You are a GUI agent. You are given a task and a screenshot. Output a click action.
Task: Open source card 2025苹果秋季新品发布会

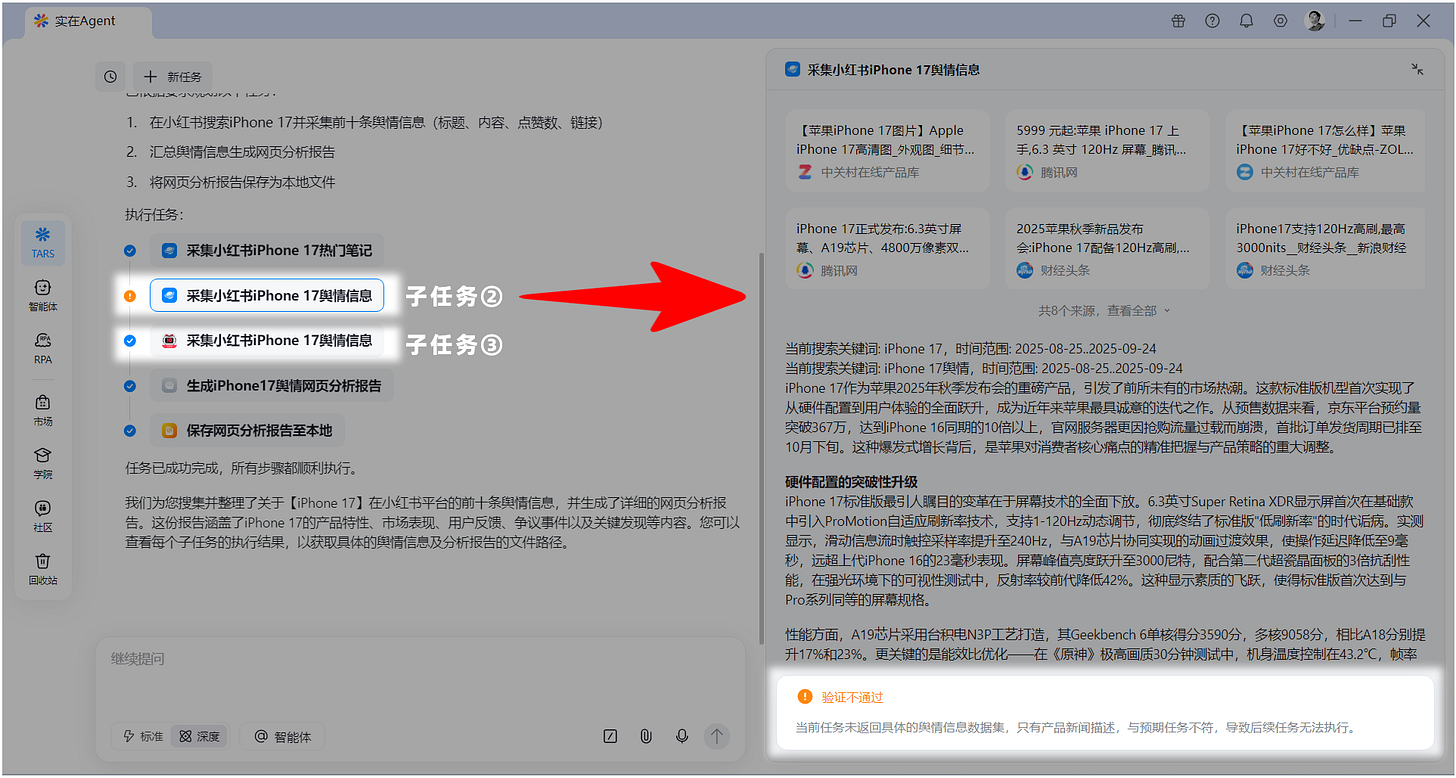[x=1108, y=249]
